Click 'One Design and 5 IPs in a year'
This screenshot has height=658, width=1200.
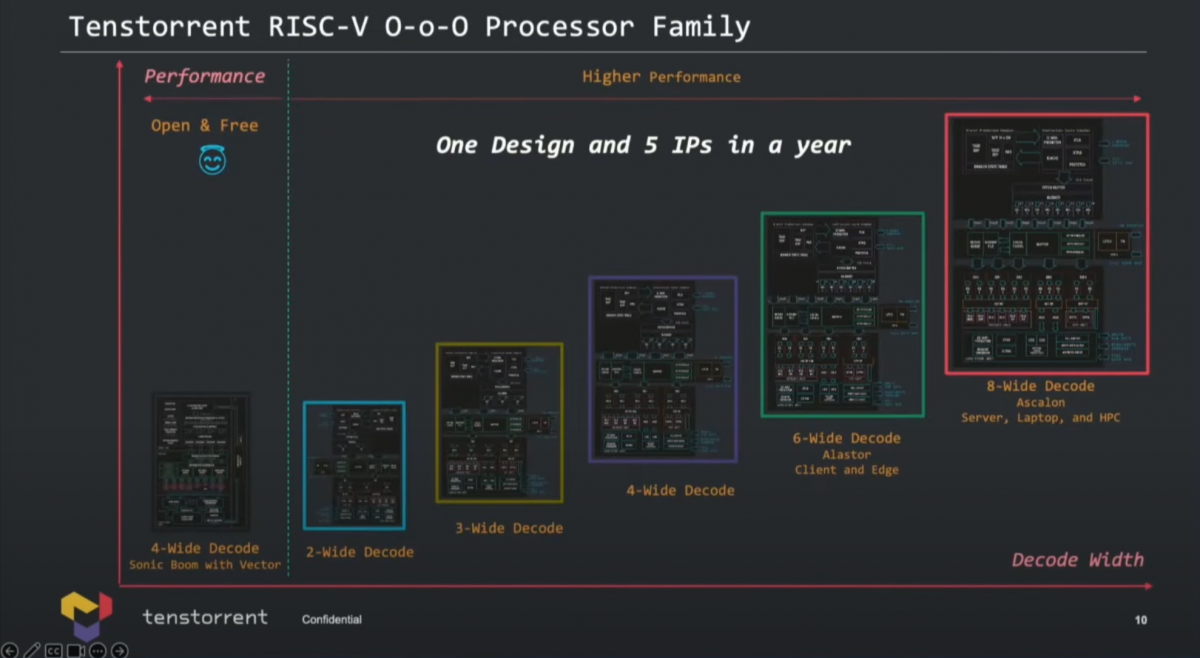(643, 145)
